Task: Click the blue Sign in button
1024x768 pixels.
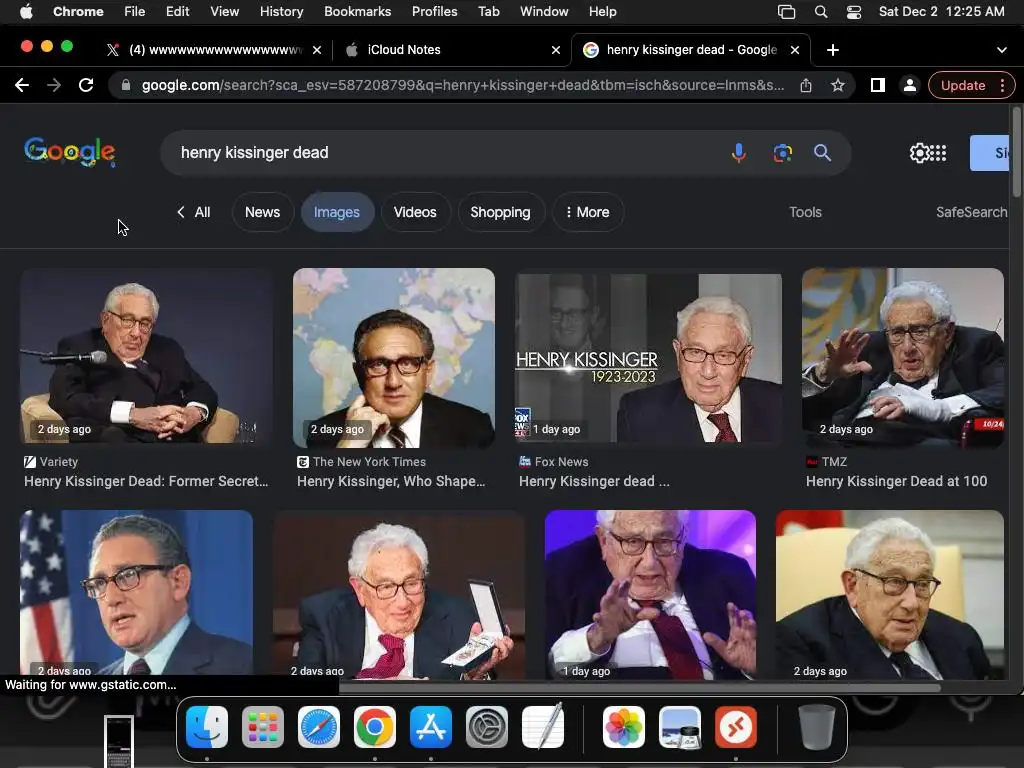Action: [x=989, y=153]
